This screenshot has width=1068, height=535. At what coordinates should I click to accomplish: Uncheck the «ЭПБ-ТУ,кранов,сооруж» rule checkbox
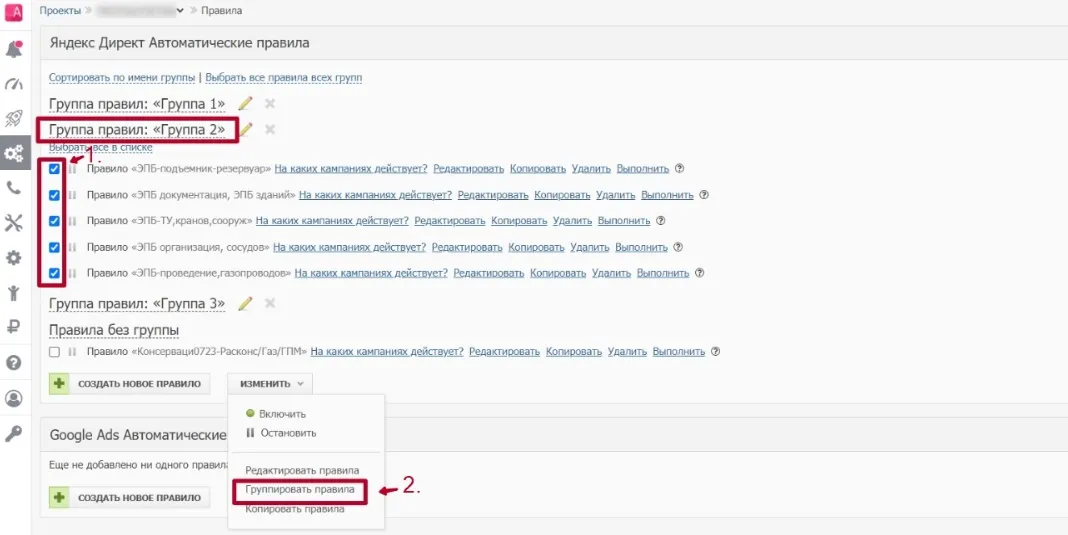point(54,221)
